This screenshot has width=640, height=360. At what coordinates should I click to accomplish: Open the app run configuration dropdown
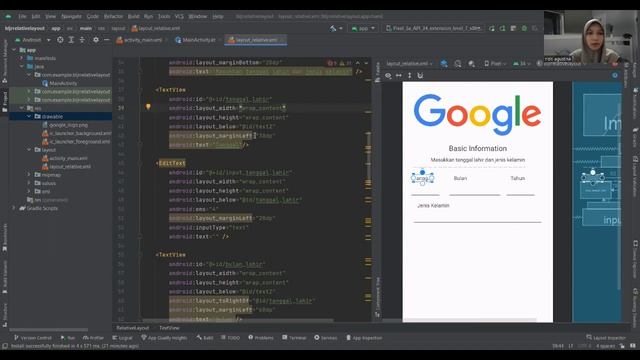(x=363, y=28)
